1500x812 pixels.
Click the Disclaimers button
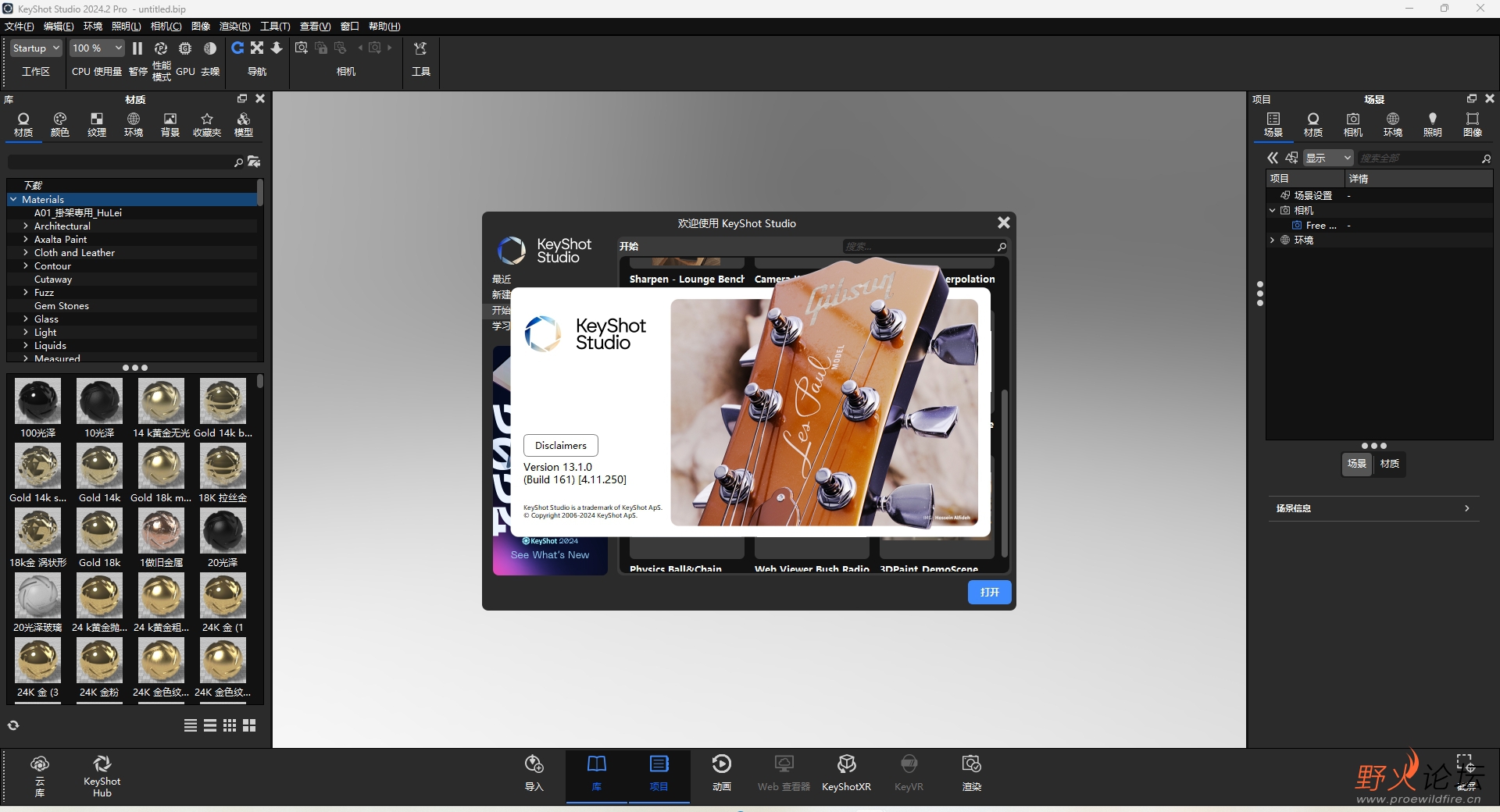point(561,445)
